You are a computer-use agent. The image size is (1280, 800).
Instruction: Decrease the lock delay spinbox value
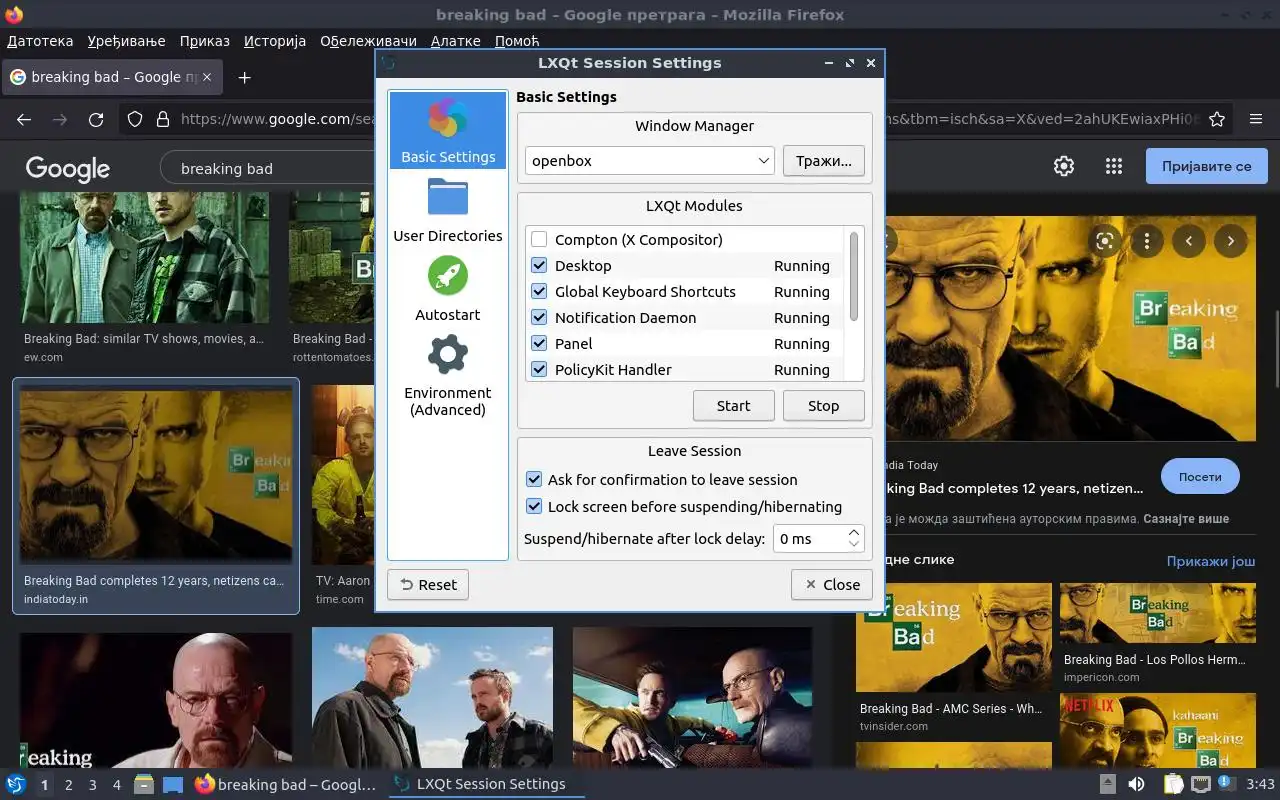(854, 545)
